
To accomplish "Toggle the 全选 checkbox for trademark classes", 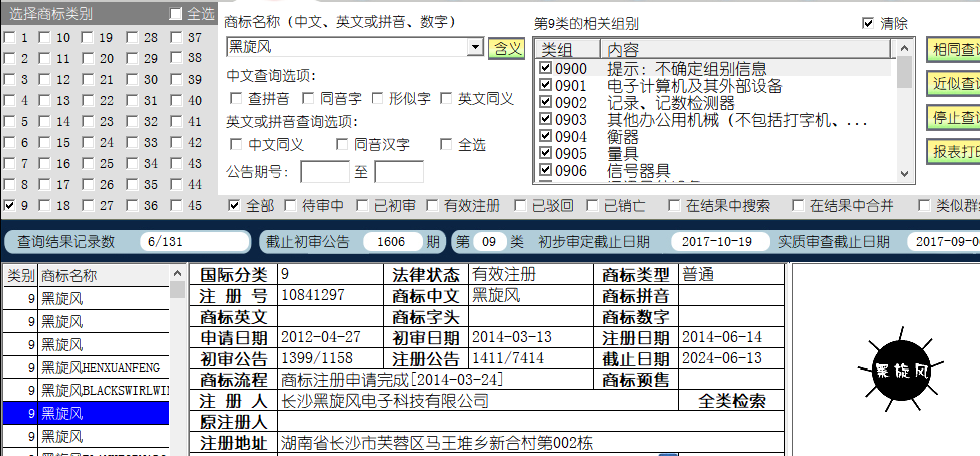I will pos(176,14).
